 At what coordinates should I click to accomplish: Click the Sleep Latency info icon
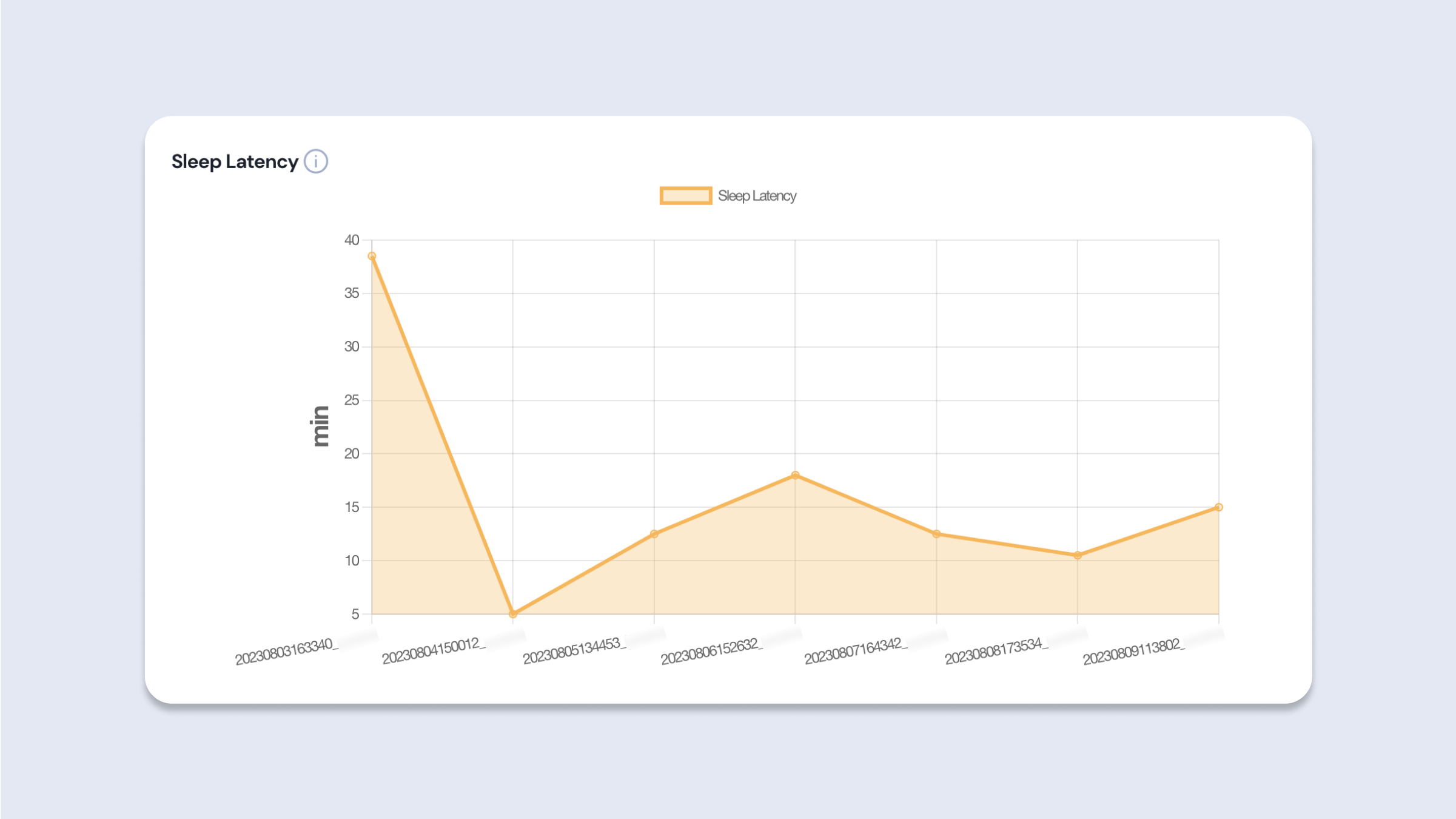315,161
